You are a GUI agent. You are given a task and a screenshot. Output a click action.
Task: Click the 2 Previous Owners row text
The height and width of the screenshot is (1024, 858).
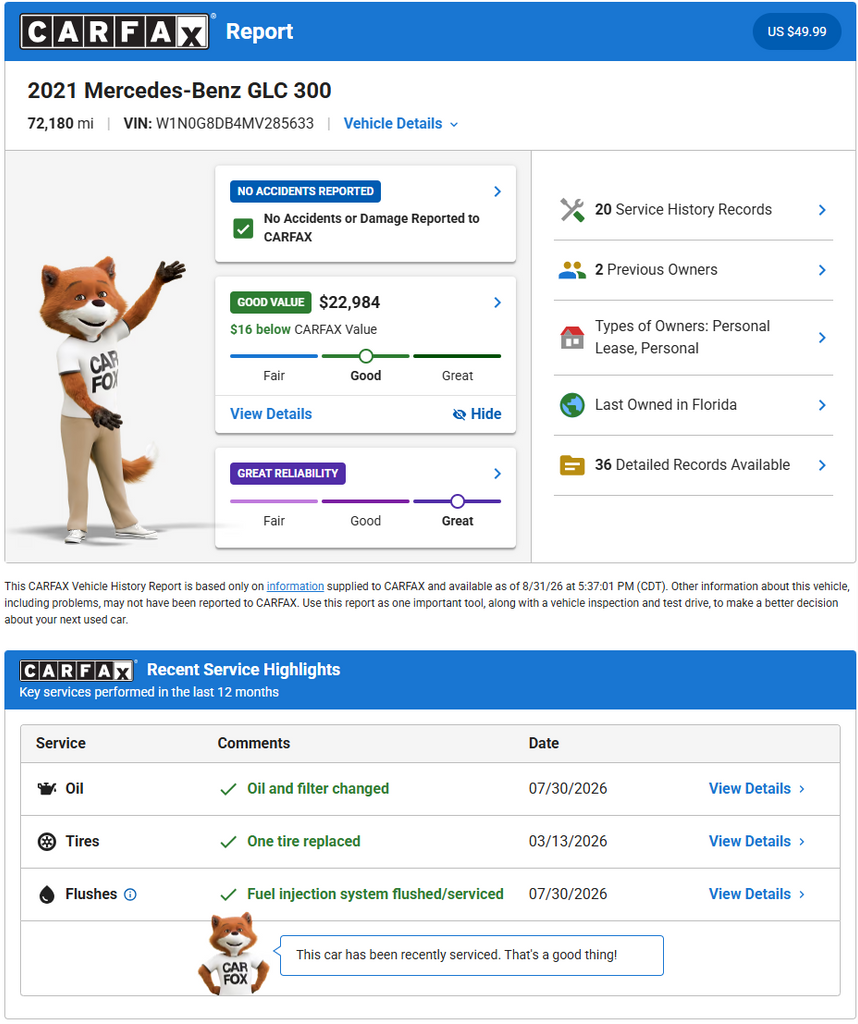click(656, 270)
